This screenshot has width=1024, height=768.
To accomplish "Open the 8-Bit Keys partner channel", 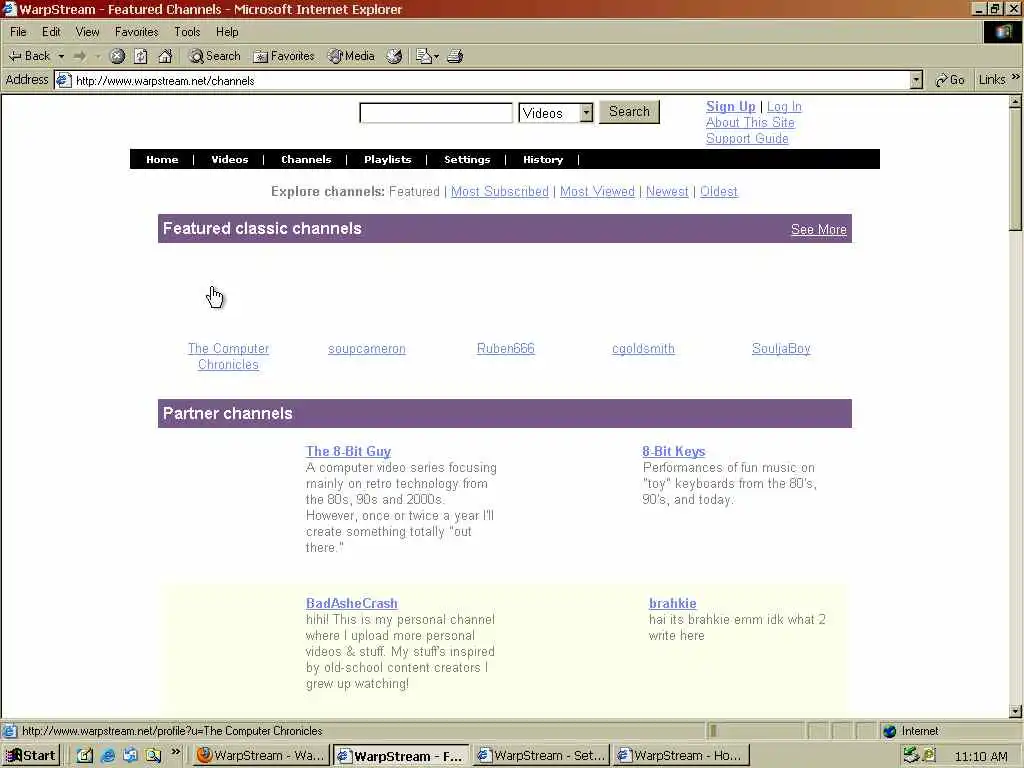I will point(673,451).
